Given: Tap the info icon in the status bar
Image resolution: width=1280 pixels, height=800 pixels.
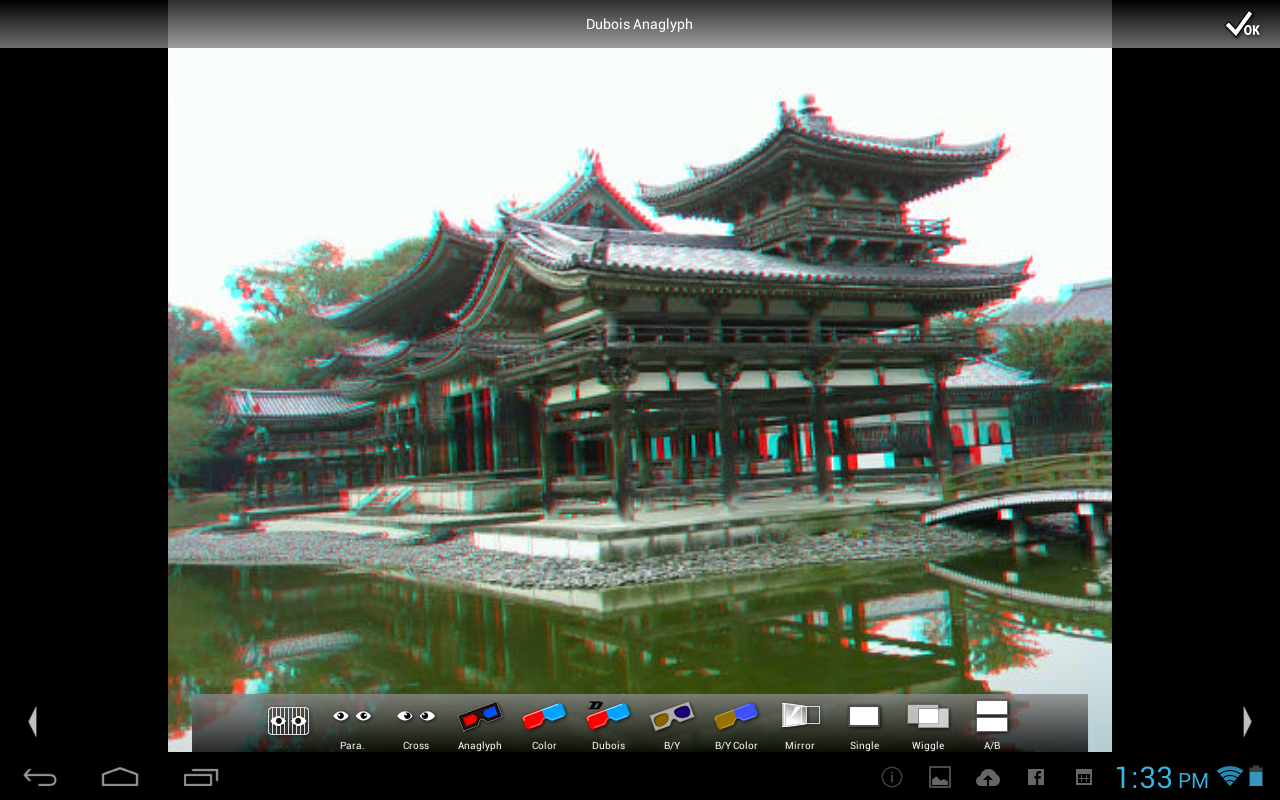Looking at the screenshot, I should point(891,777).
